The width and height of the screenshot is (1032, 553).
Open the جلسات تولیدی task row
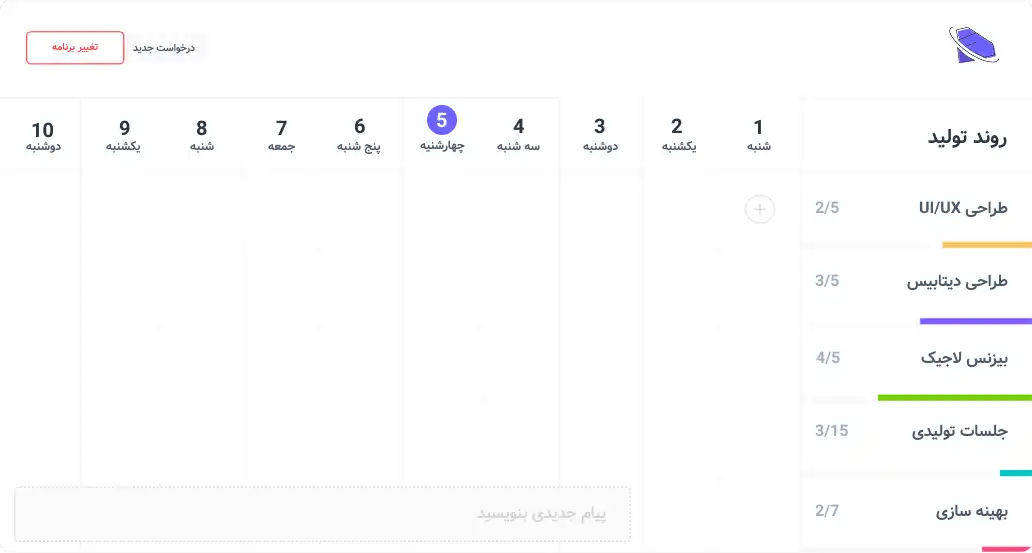[915, 431]
